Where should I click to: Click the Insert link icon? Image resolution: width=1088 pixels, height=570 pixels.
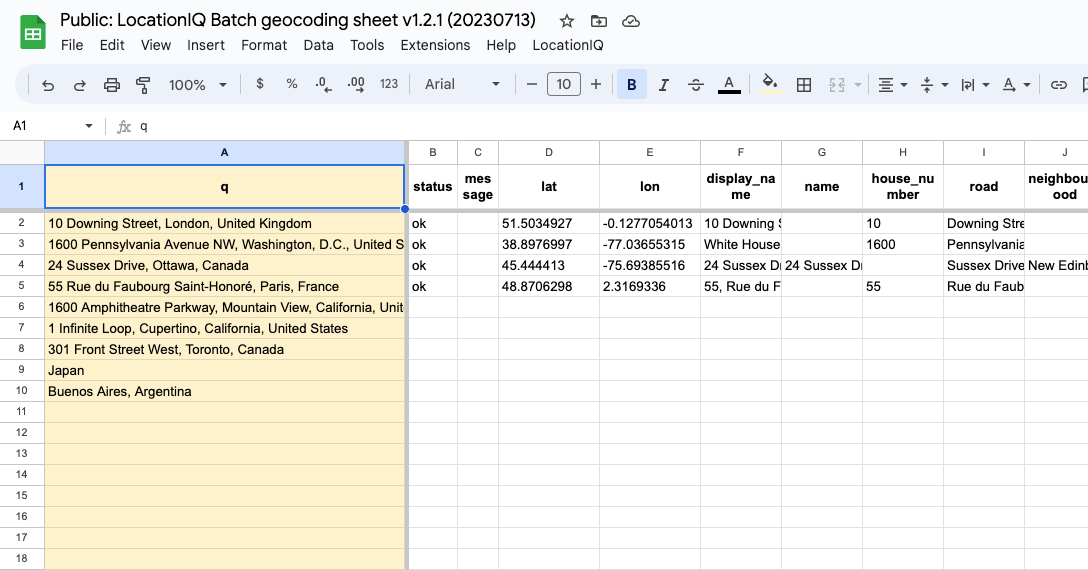(1058, 85)
